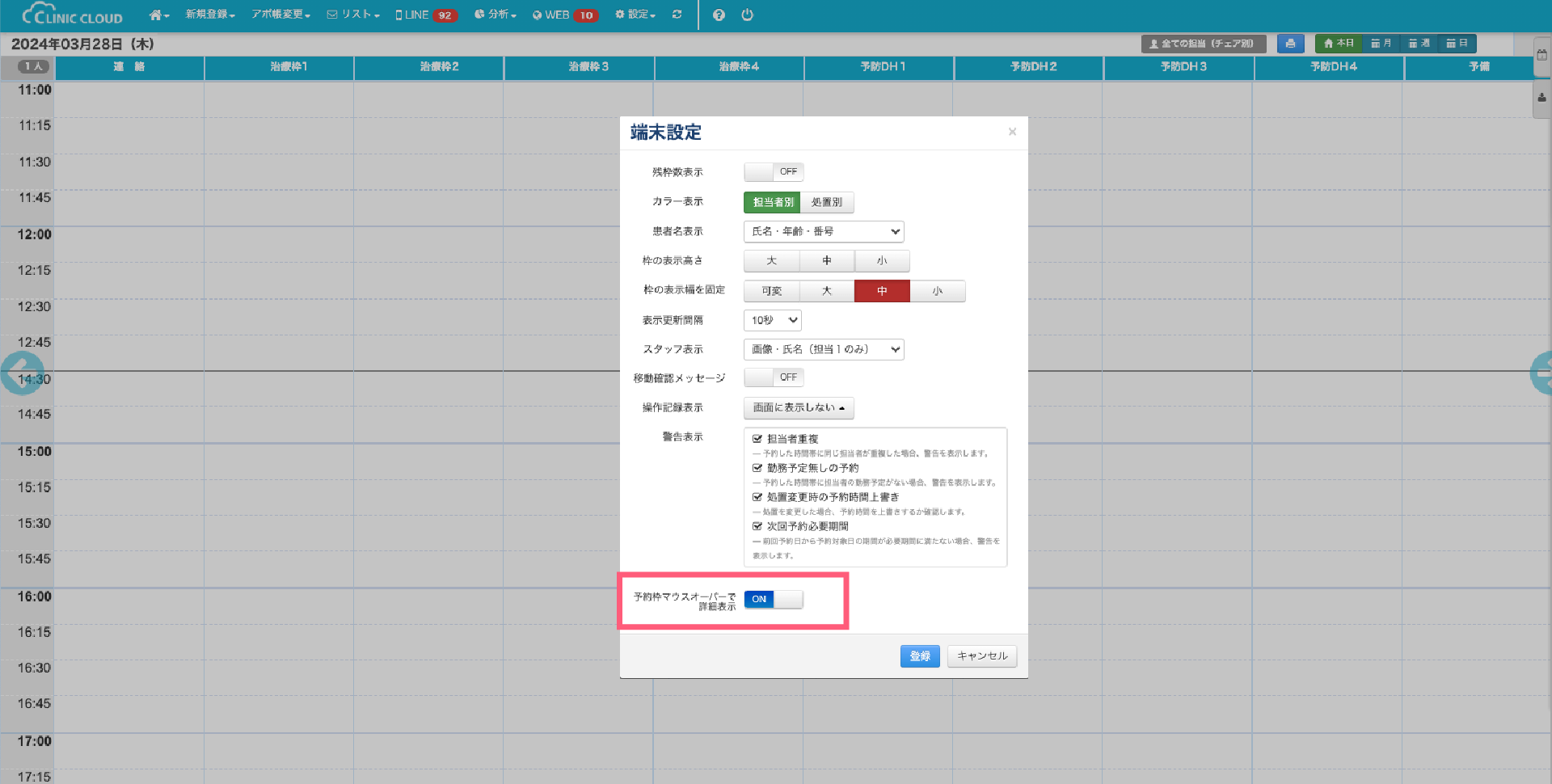Image resolution: width=1552 pixels, height=784 pixels.
Task: Open the 新規登録 menu
Action: pos(209,15)
